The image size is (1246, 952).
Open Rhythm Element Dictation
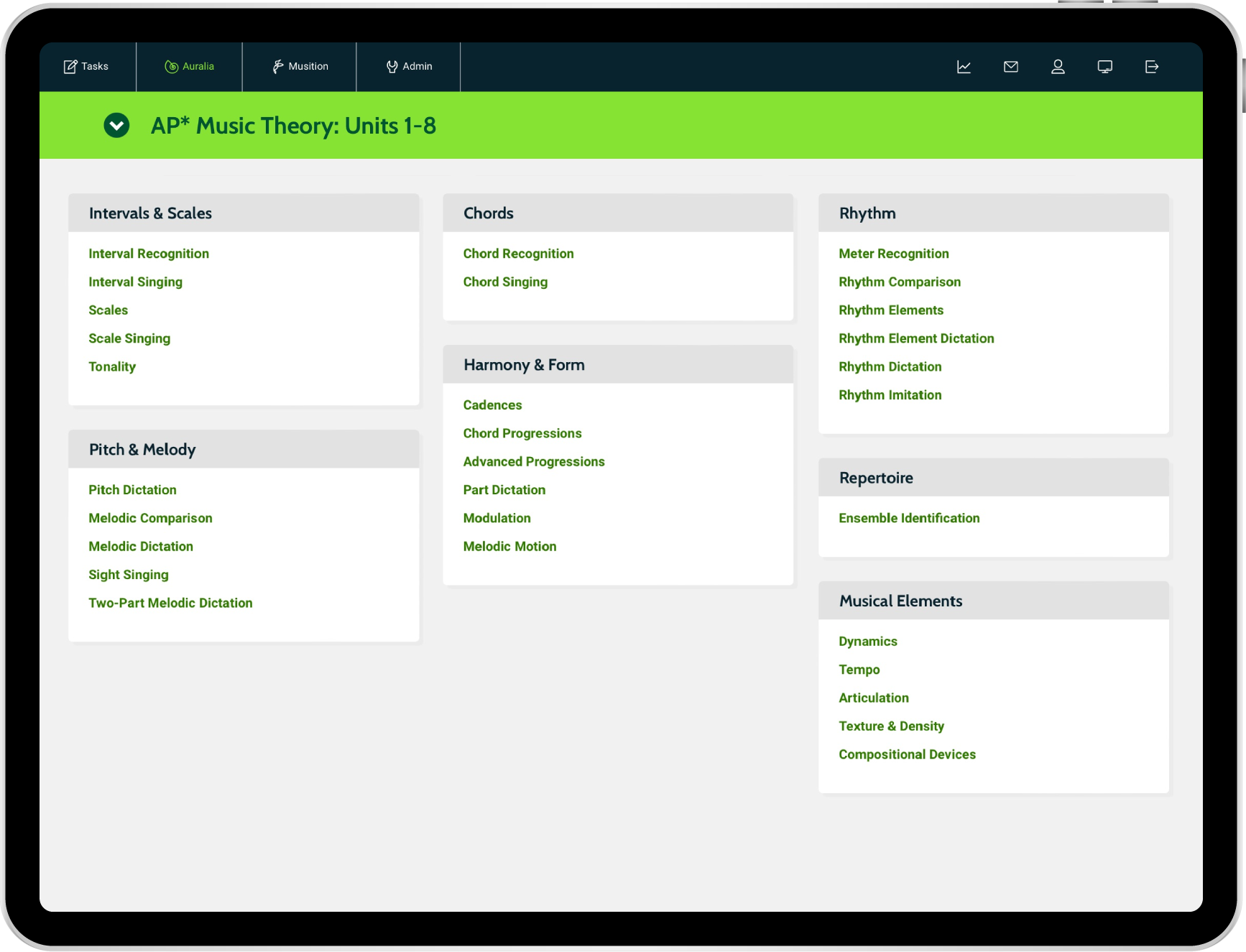tap(916, 338)
